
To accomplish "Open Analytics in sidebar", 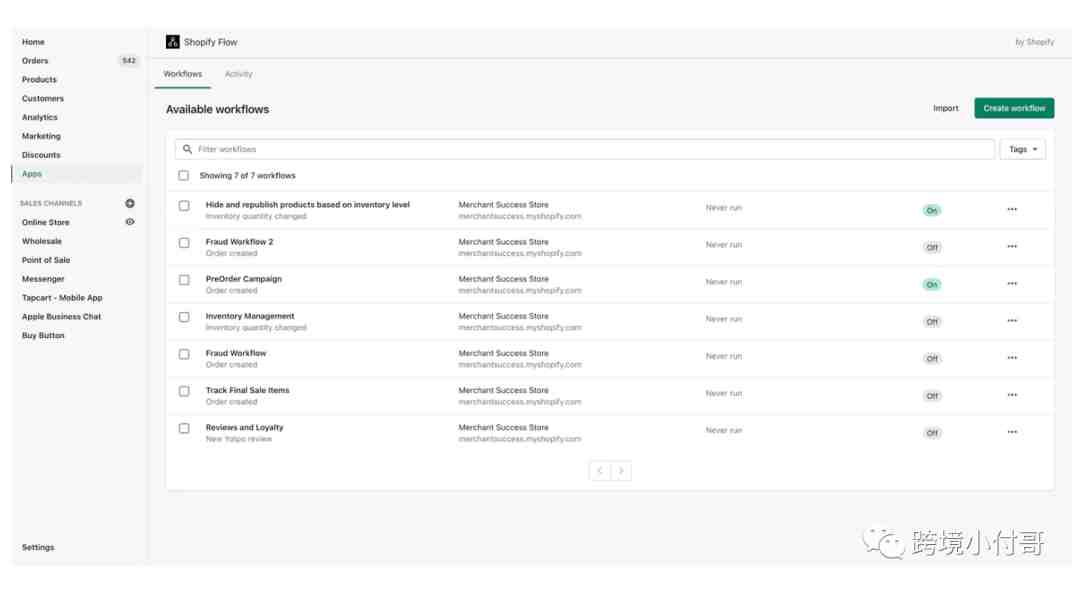I will tap(39, 118).
